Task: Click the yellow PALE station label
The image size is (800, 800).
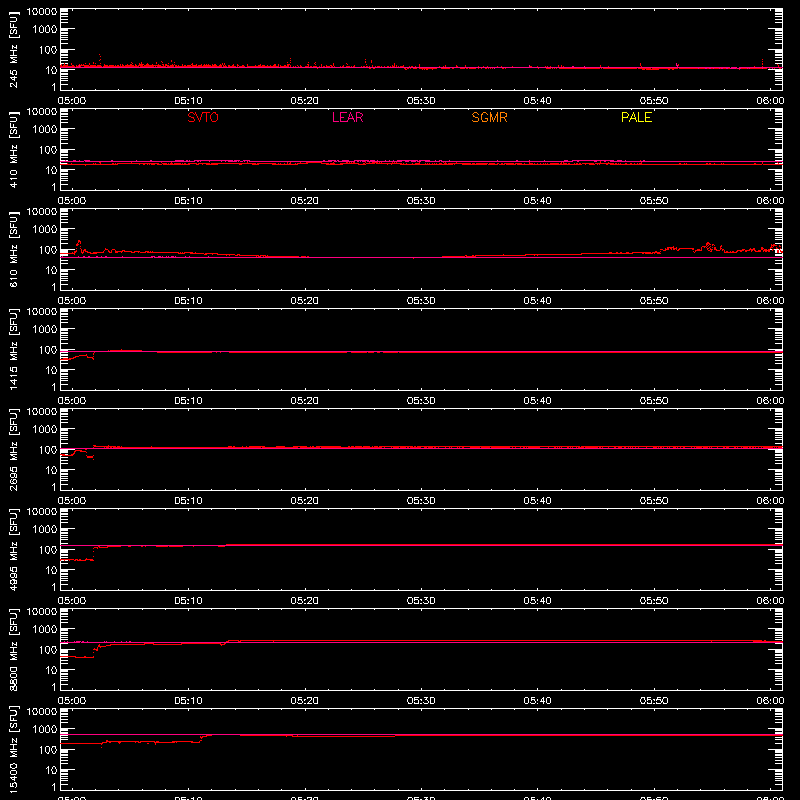Action: point(636,117)
